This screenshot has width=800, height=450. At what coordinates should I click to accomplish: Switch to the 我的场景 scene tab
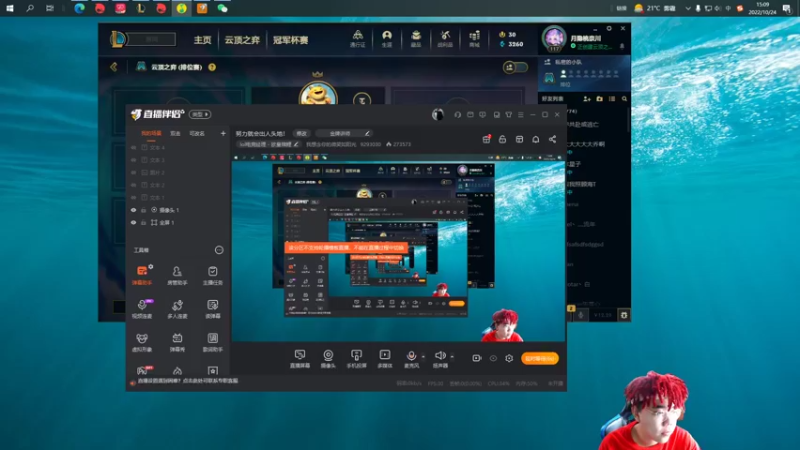[x=151, y=134]
